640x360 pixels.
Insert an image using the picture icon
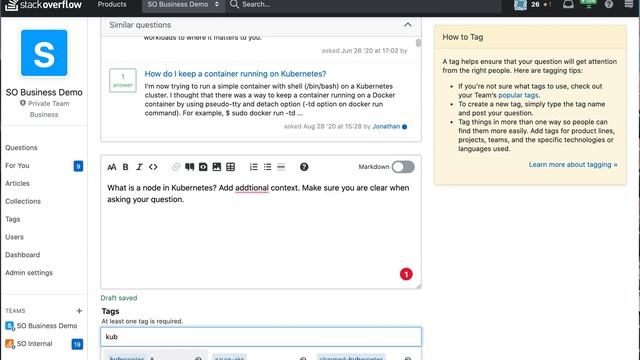point(217,167)
